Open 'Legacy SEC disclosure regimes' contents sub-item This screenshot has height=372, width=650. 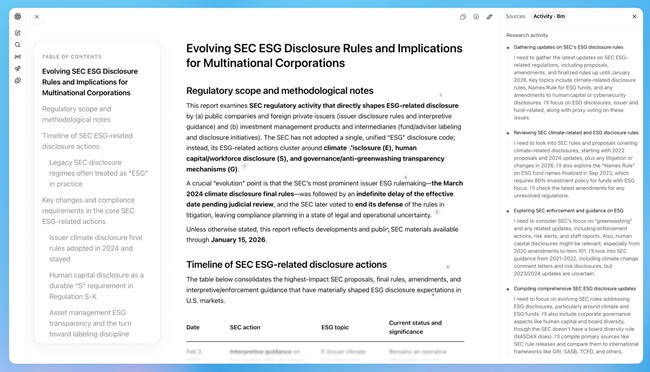tap(98, 173)
